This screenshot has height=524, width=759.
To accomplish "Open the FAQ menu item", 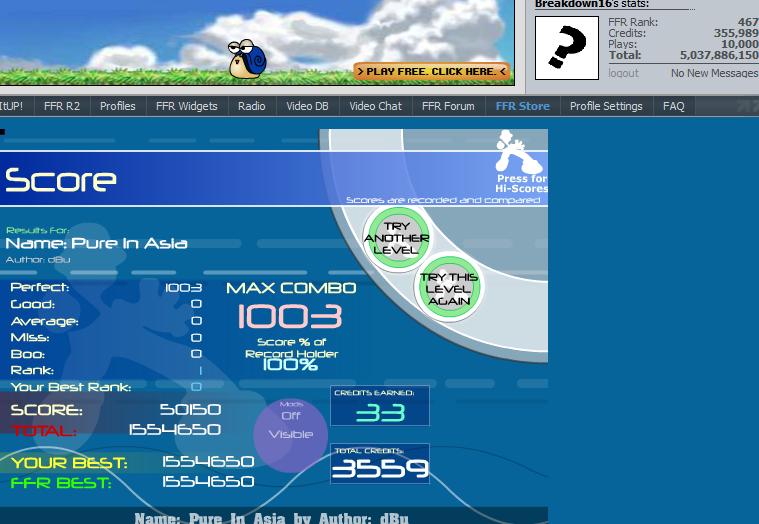I will (674, 106).
